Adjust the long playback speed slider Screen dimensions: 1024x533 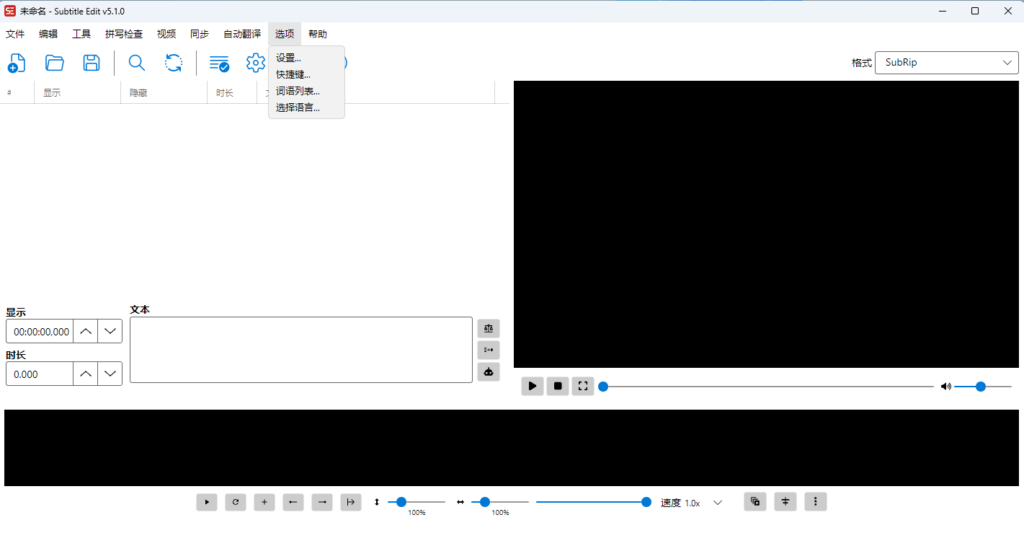[x=594, y=502]
